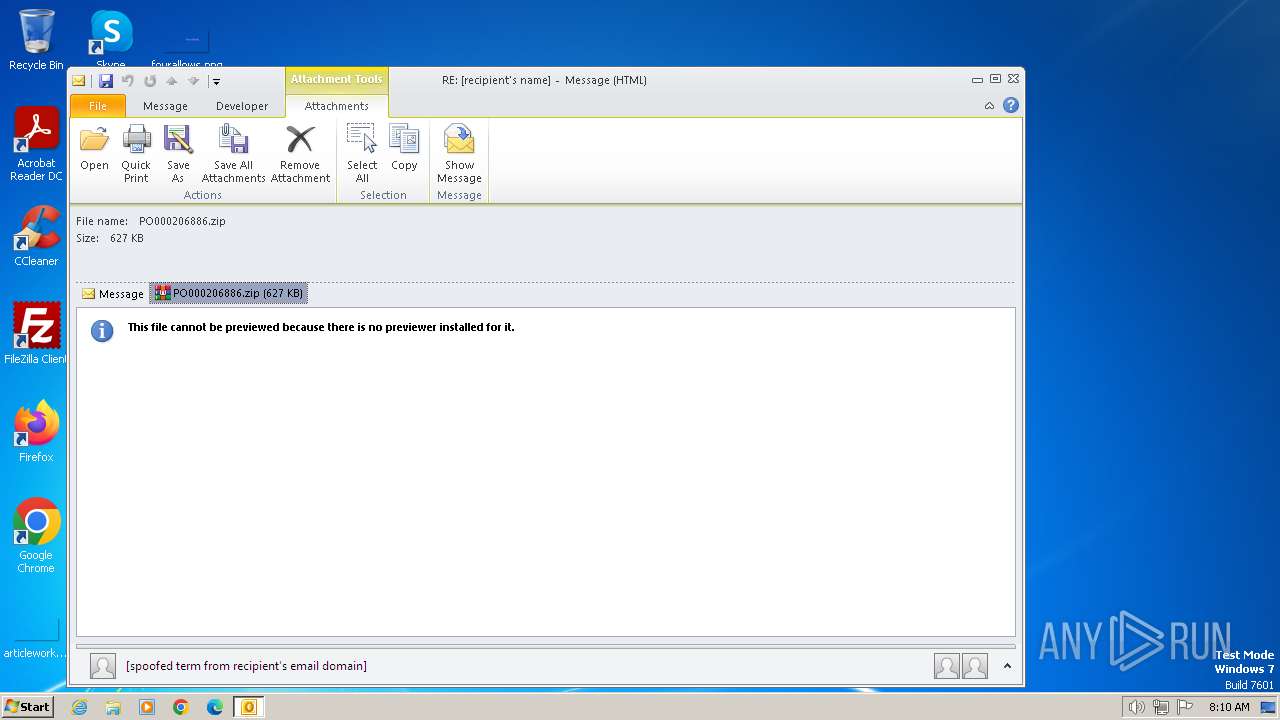Click the network icon in system tray
The height and width of the screenshot is (720, 1280).
coord(1161,707)
